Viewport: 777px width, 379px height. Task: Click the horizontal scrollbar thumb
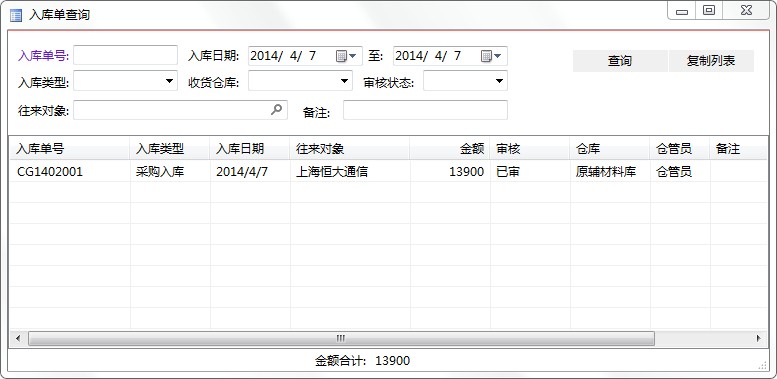click(341, 338)
